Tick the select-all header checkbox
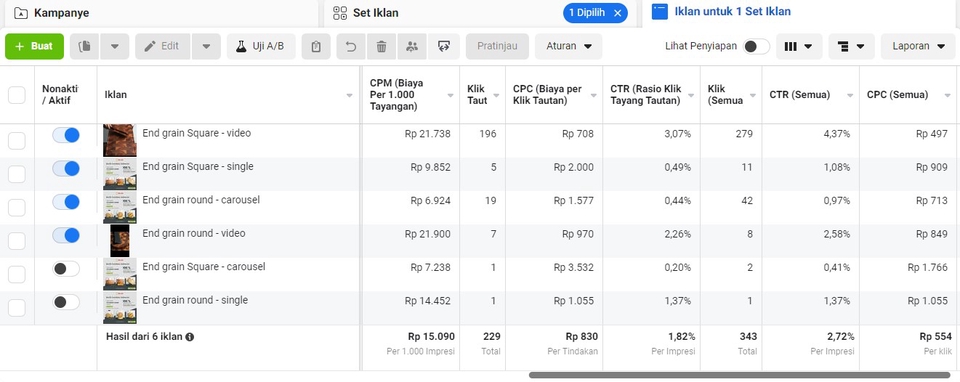Screen dimensions: 960x382 (17, 95)
